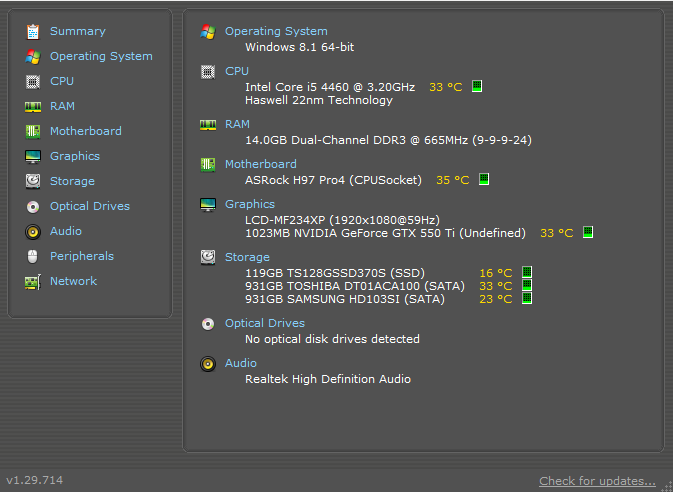Screen dimensions: 673x492
Task: Click the Motherboard icon in sidebar
Action: tap(33, 131)
